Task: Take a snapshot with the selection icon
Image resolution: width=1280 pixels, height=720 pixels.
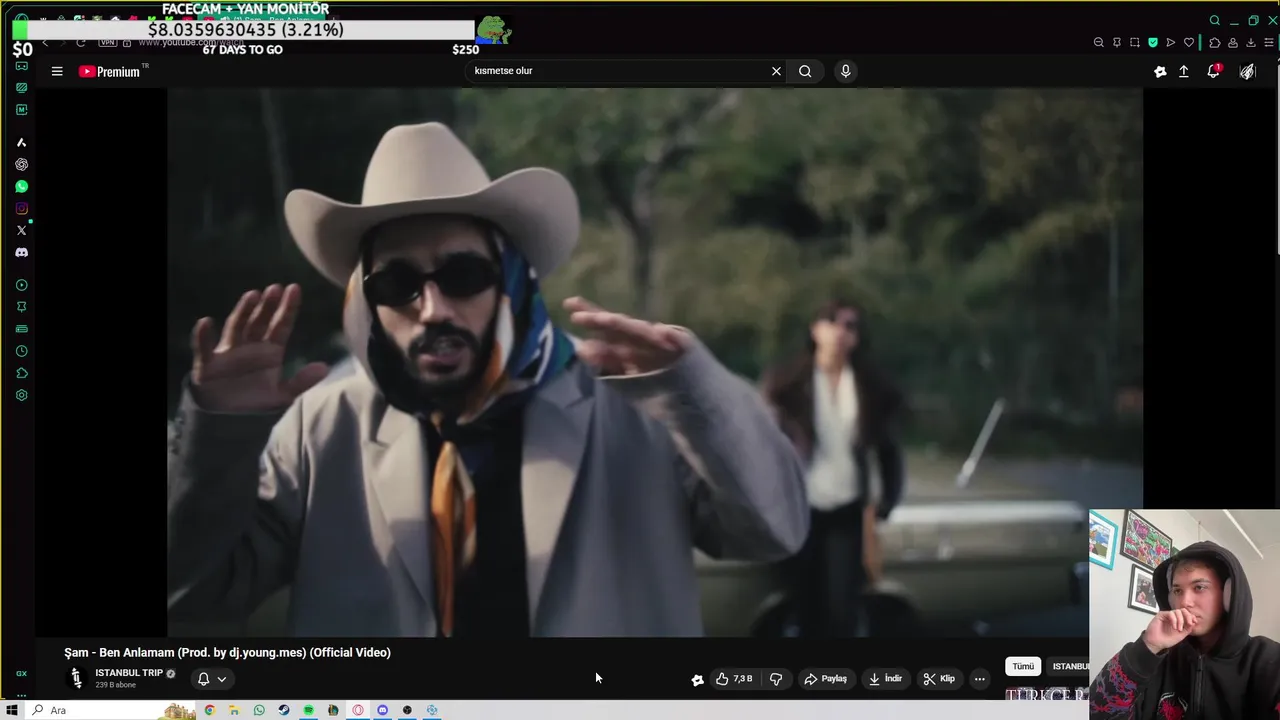Action: (1135, 42)
